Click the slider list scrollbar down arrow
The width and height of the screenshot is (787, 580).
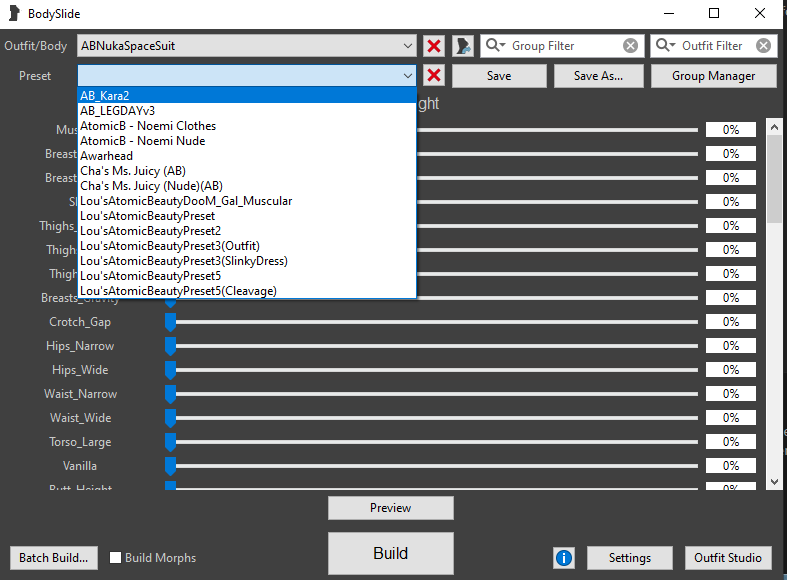click(x=774, y=482)
